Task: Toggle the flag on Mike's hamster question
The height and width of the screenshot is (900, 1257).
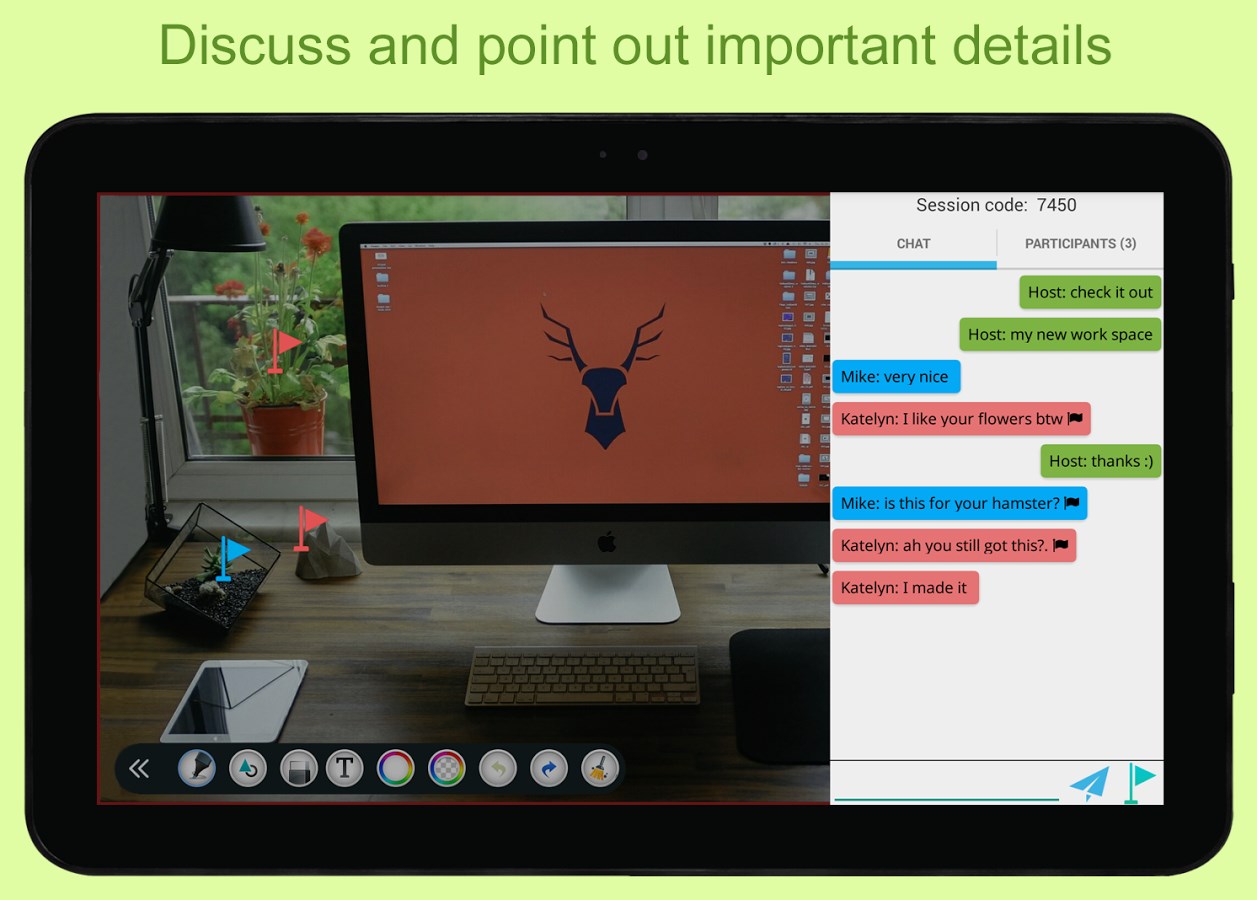Action: (1071, 503)
